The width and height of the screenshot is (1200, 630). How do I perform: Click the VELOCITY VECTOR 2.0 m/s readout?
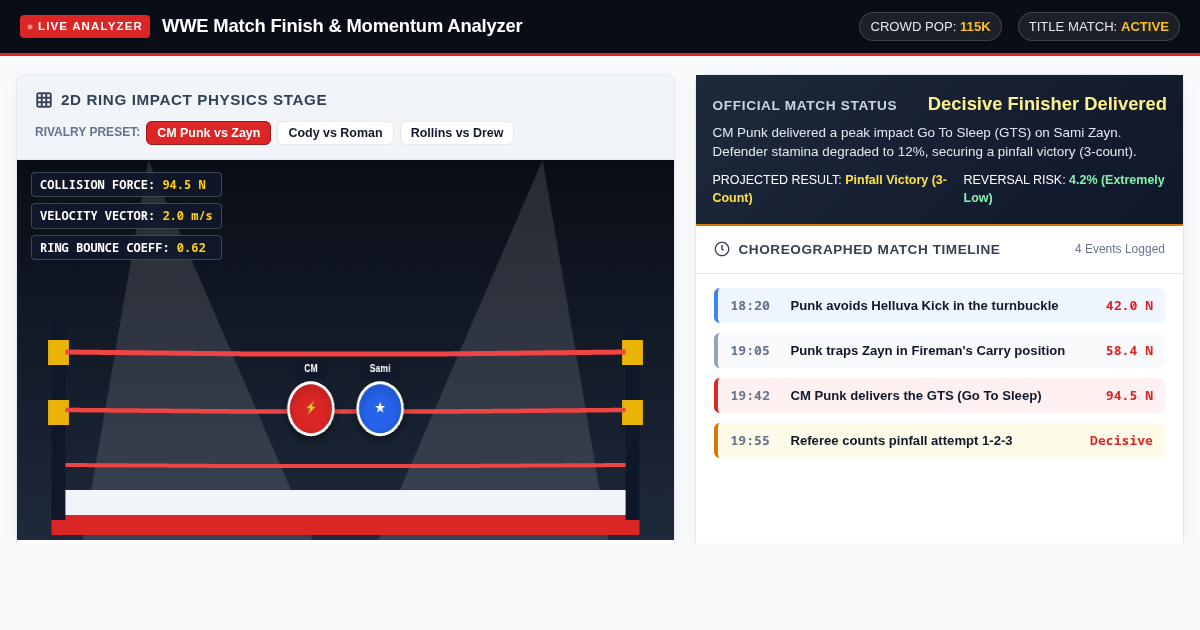click(x=126, y=216)
